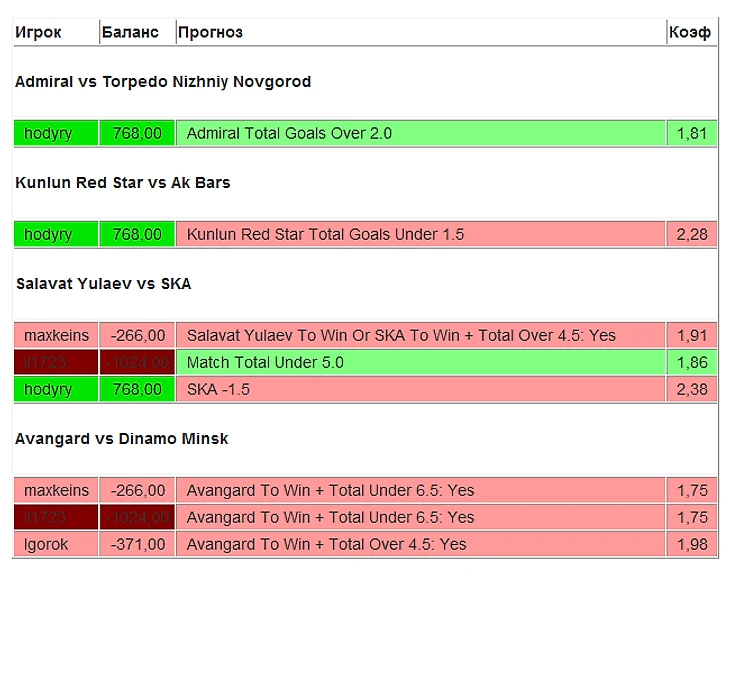
Task: Click the SKA -1.5 prediction
Action: [420, 389]
